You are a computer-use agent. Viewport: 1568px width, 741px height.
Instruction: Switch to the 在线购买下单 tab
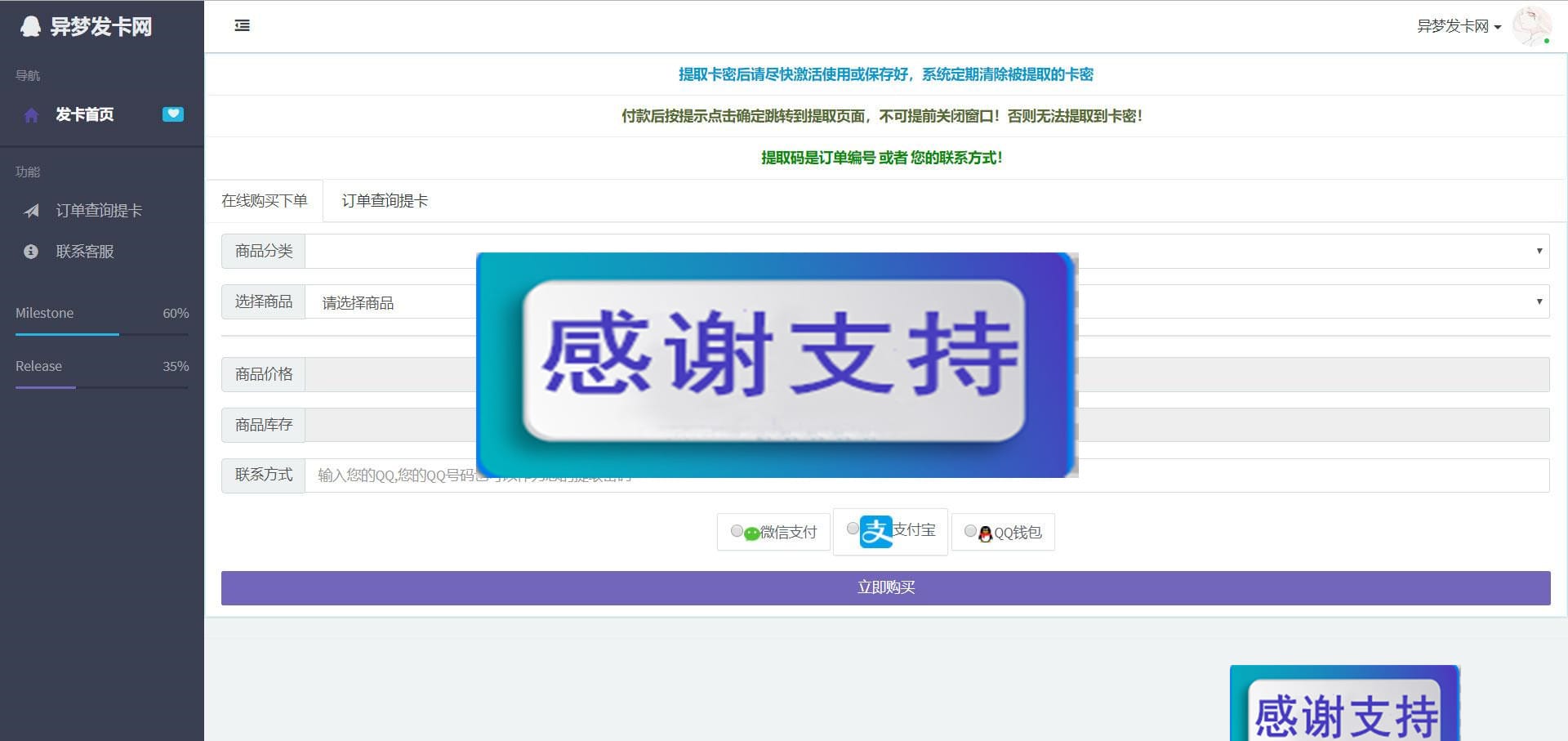tap(265, 200)
